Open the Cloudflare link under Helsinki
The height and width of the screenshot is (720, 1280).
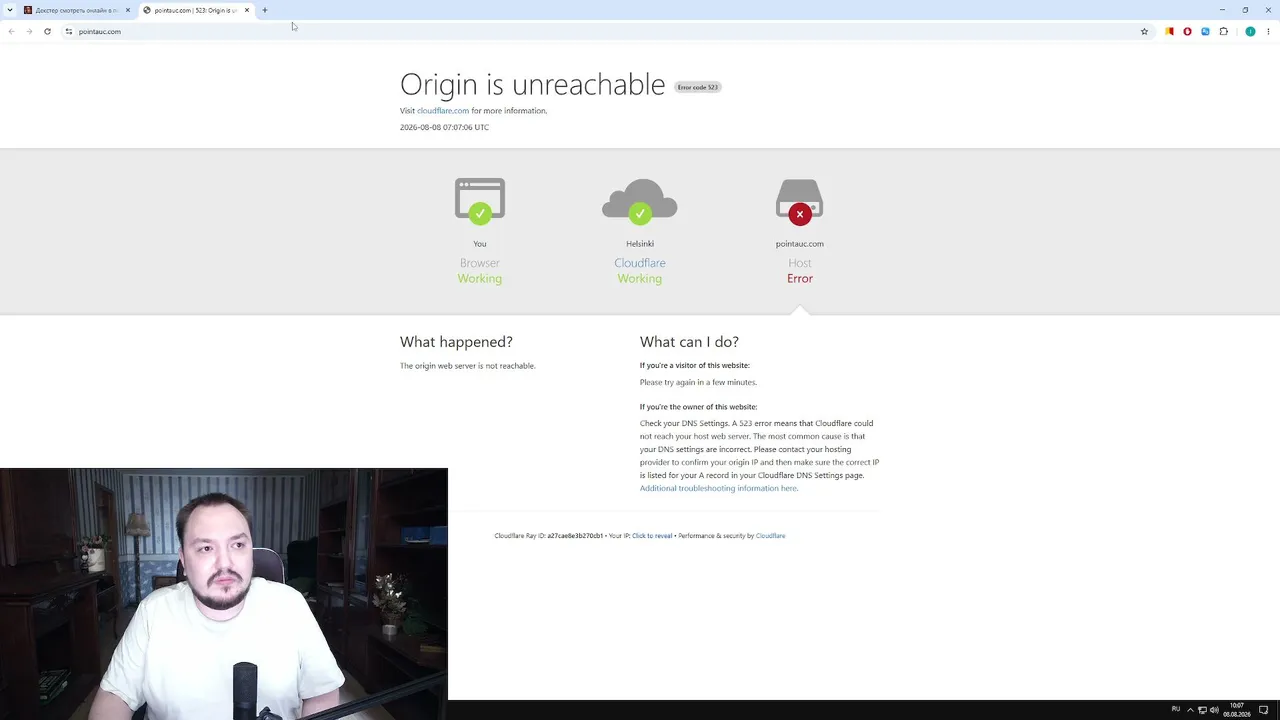click(x=640, y=263)
